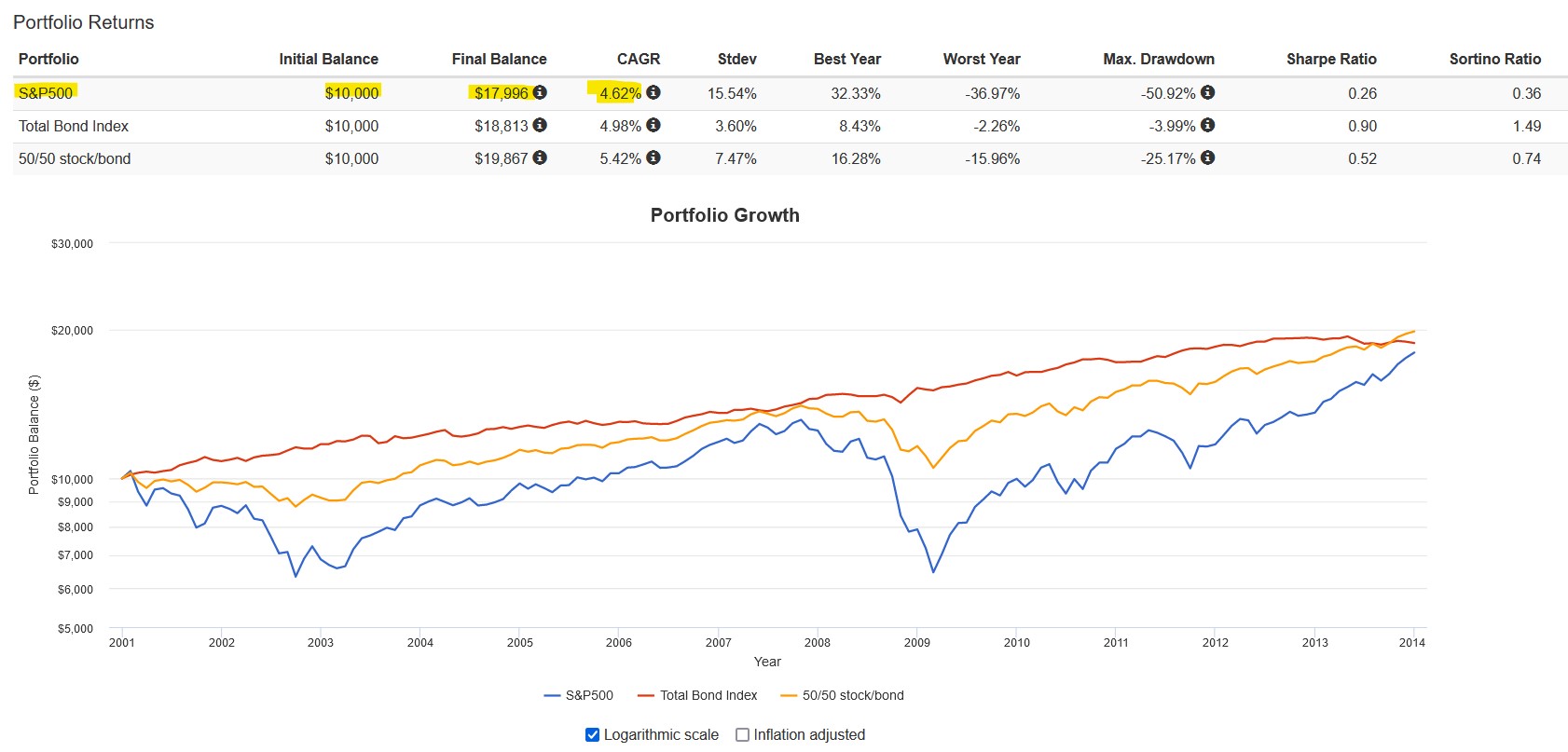Click the CAGR column header
The height and width of the screenshot is (752, 1568).
[x=639, y=59]
